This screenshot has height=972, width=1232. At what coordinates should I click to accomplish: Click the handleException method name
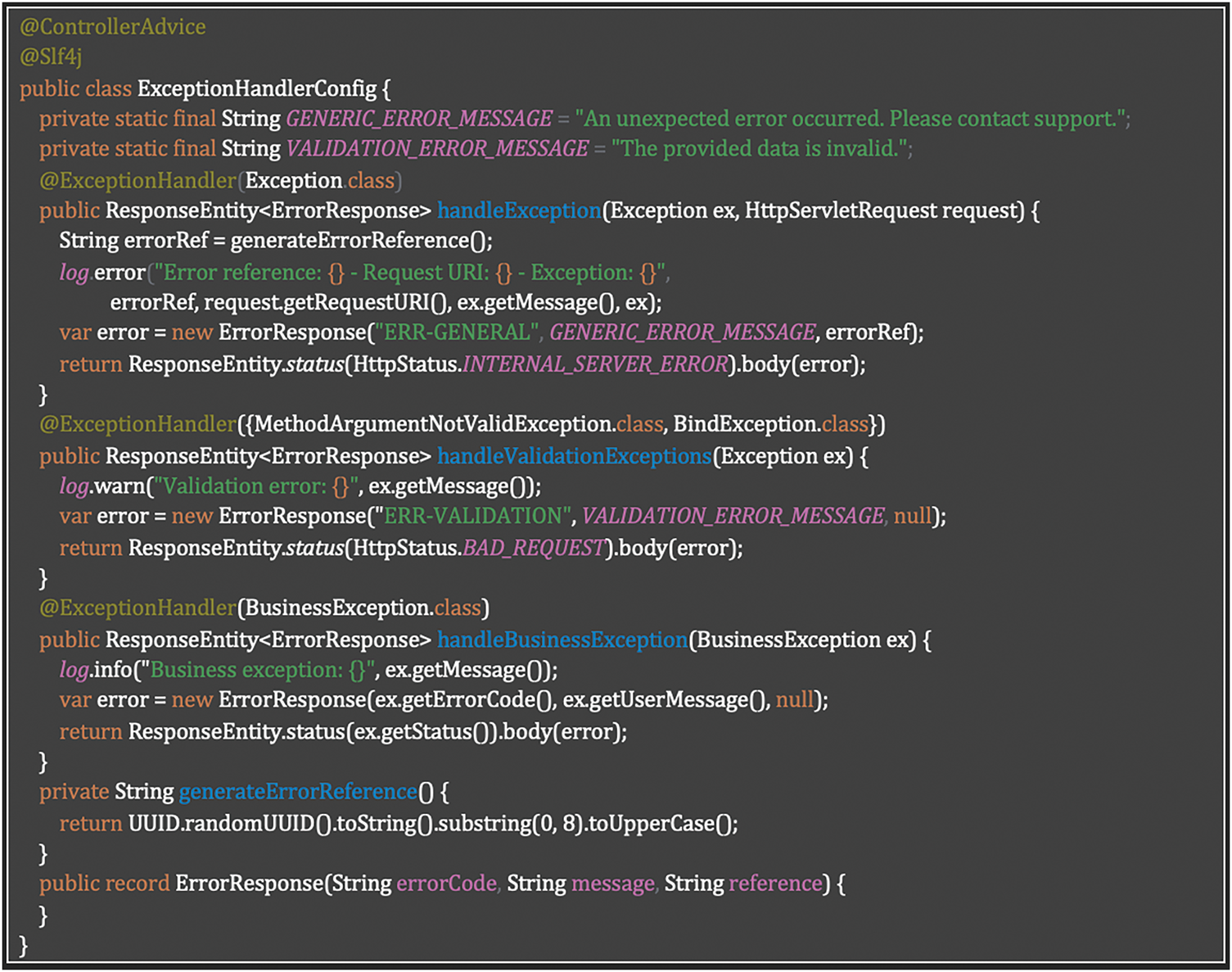click(519, 211)
